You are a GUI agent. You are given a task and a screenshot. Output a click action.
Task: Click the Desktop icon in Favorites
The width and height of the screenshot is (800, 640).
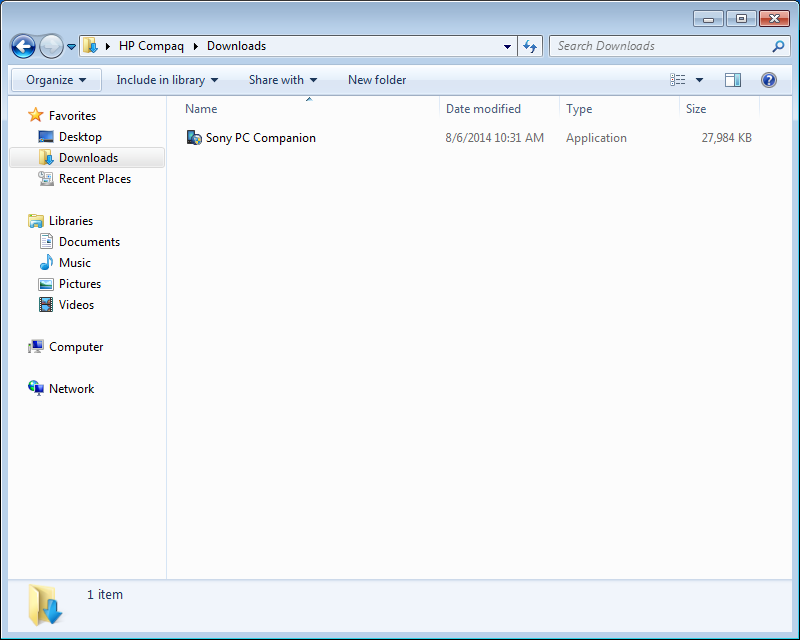(46, 137)
